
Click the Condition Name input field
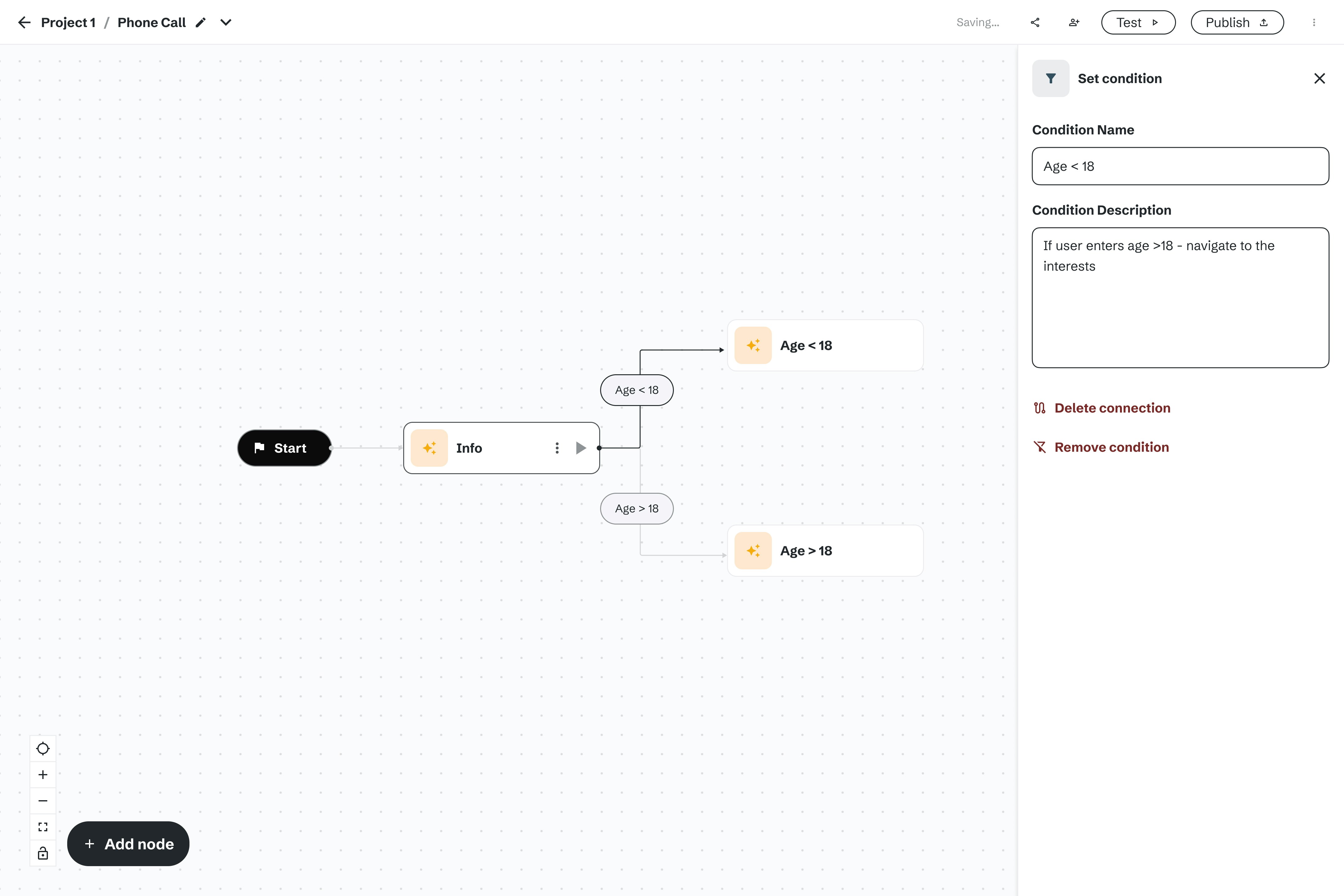point(1180,166)
